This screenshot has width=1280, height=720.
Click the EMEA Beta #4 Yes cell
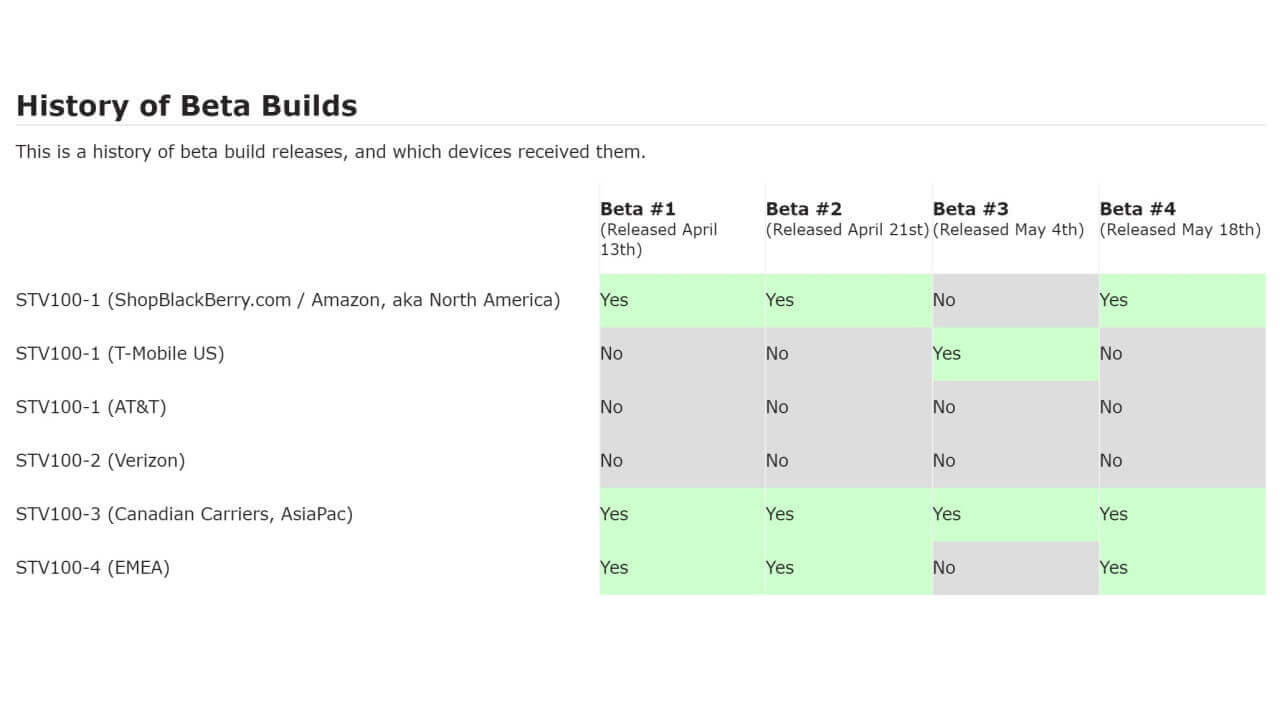[1182, 568]
